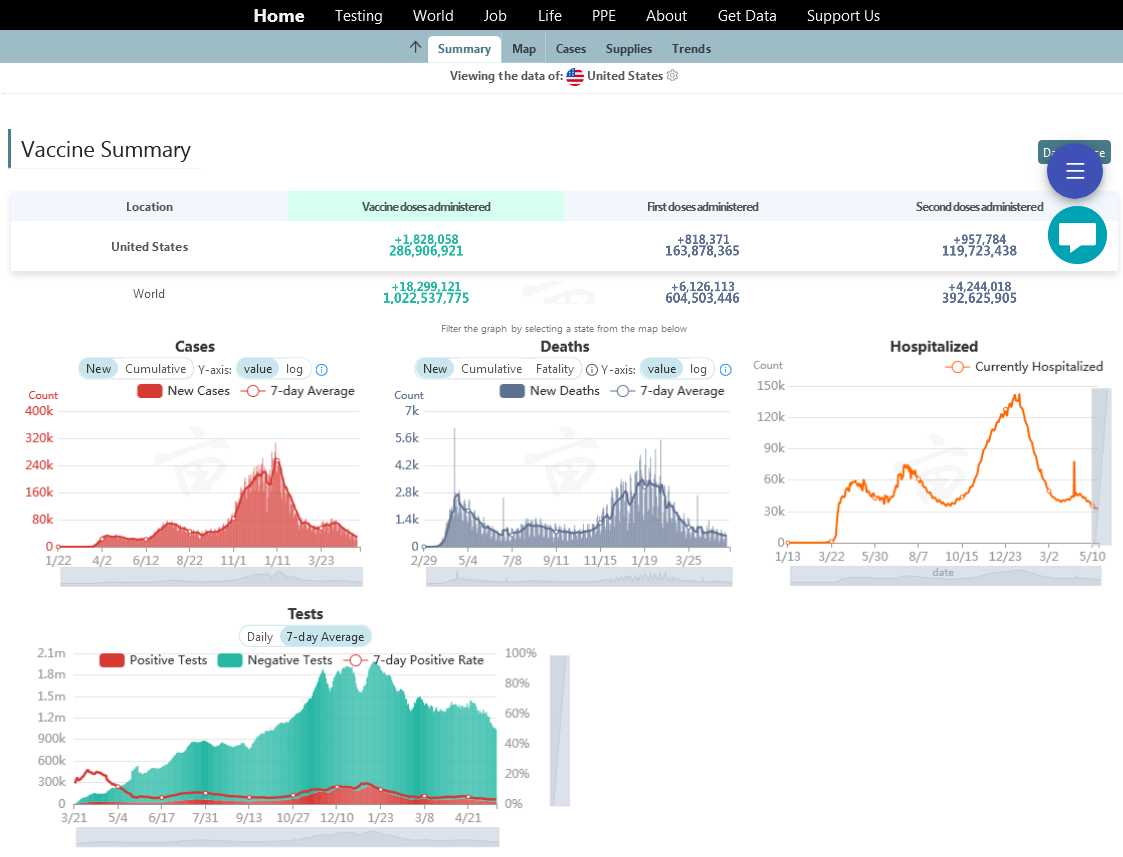Viewport: 1123px width, 857px height.
Task: Open location settings gear next to United States
Action: tap(672, 76)
